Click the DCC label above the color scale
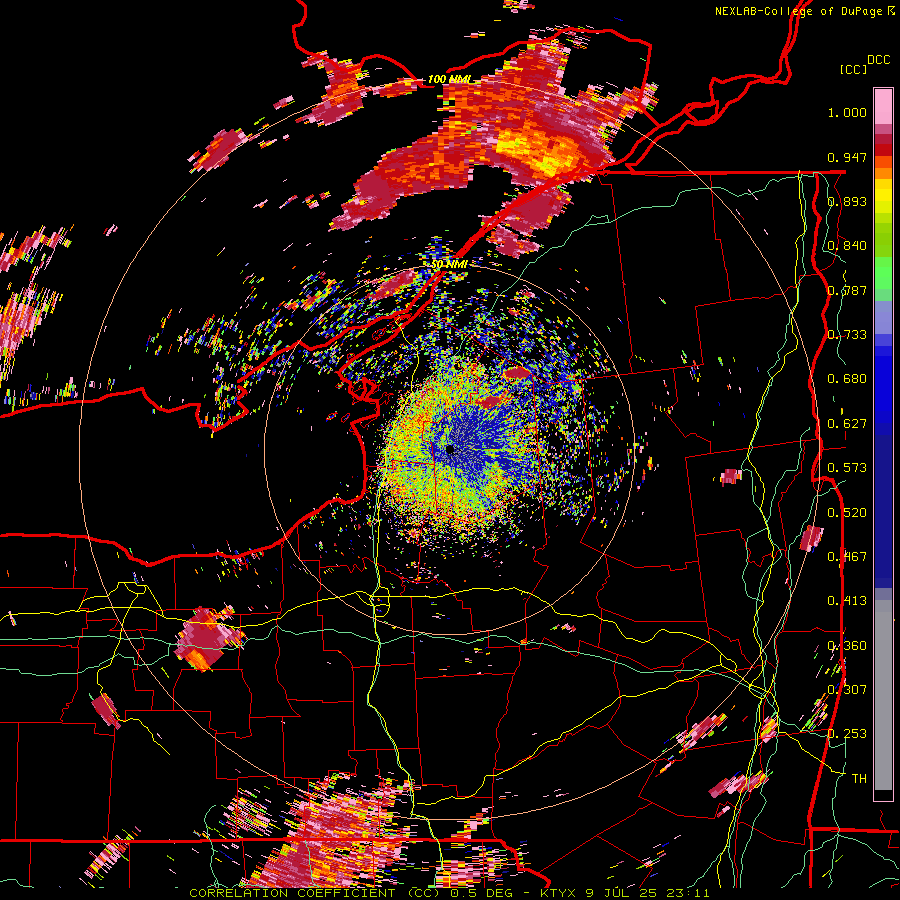Screen dimensions: 900x900 coord(878,60)
